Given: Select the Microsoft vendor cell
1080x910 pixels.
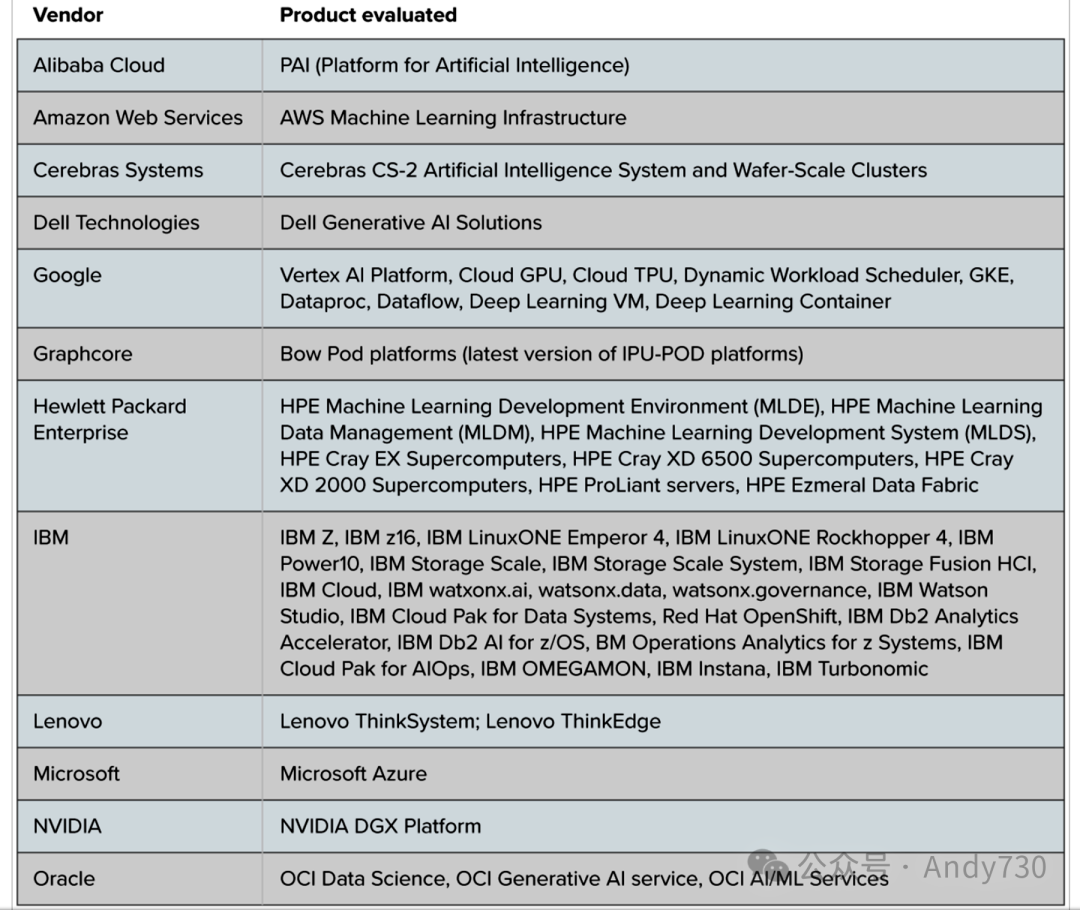Looking at the screenshot, I should pos(140,774).
